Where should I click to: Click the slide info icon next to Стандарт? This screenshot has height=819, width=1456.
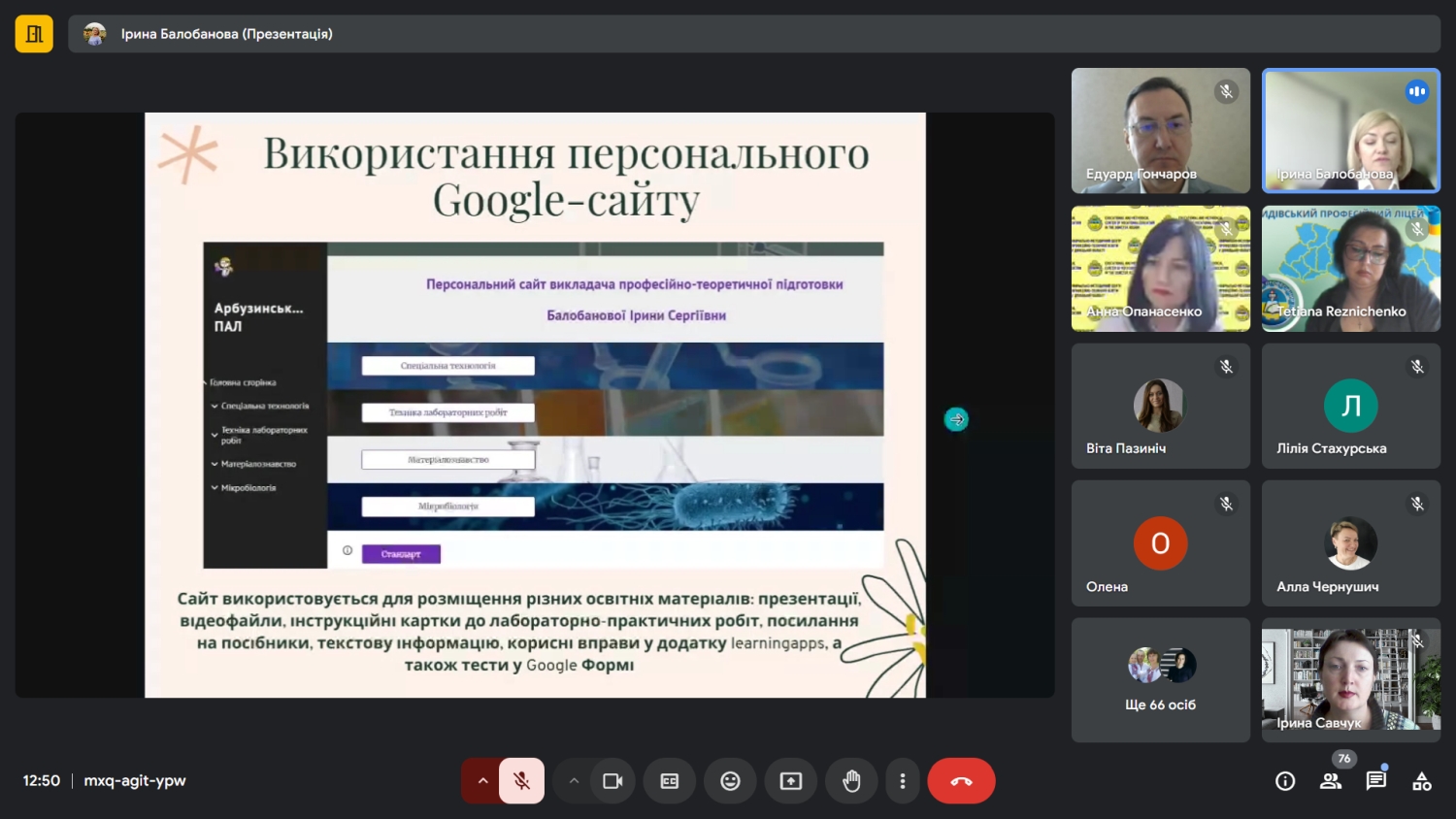347,550
